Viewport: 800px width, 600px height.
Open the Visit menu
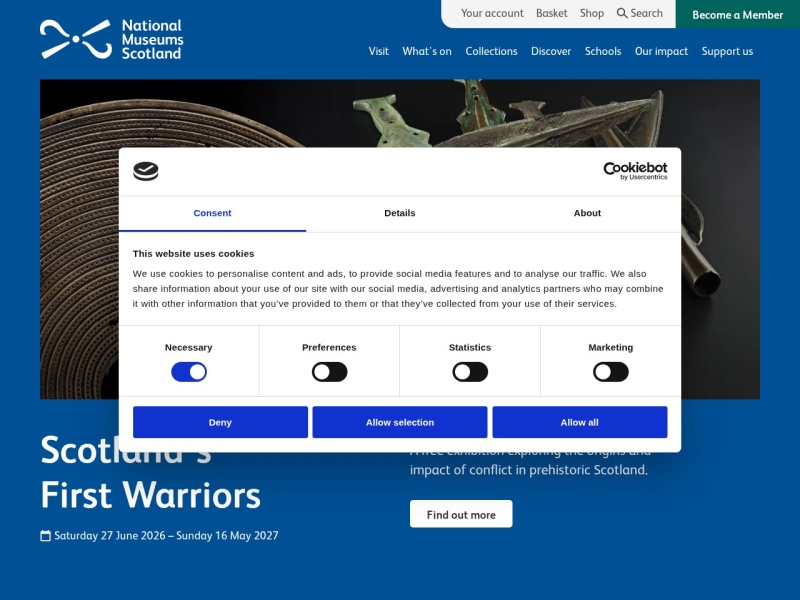[x=379, y=52]
